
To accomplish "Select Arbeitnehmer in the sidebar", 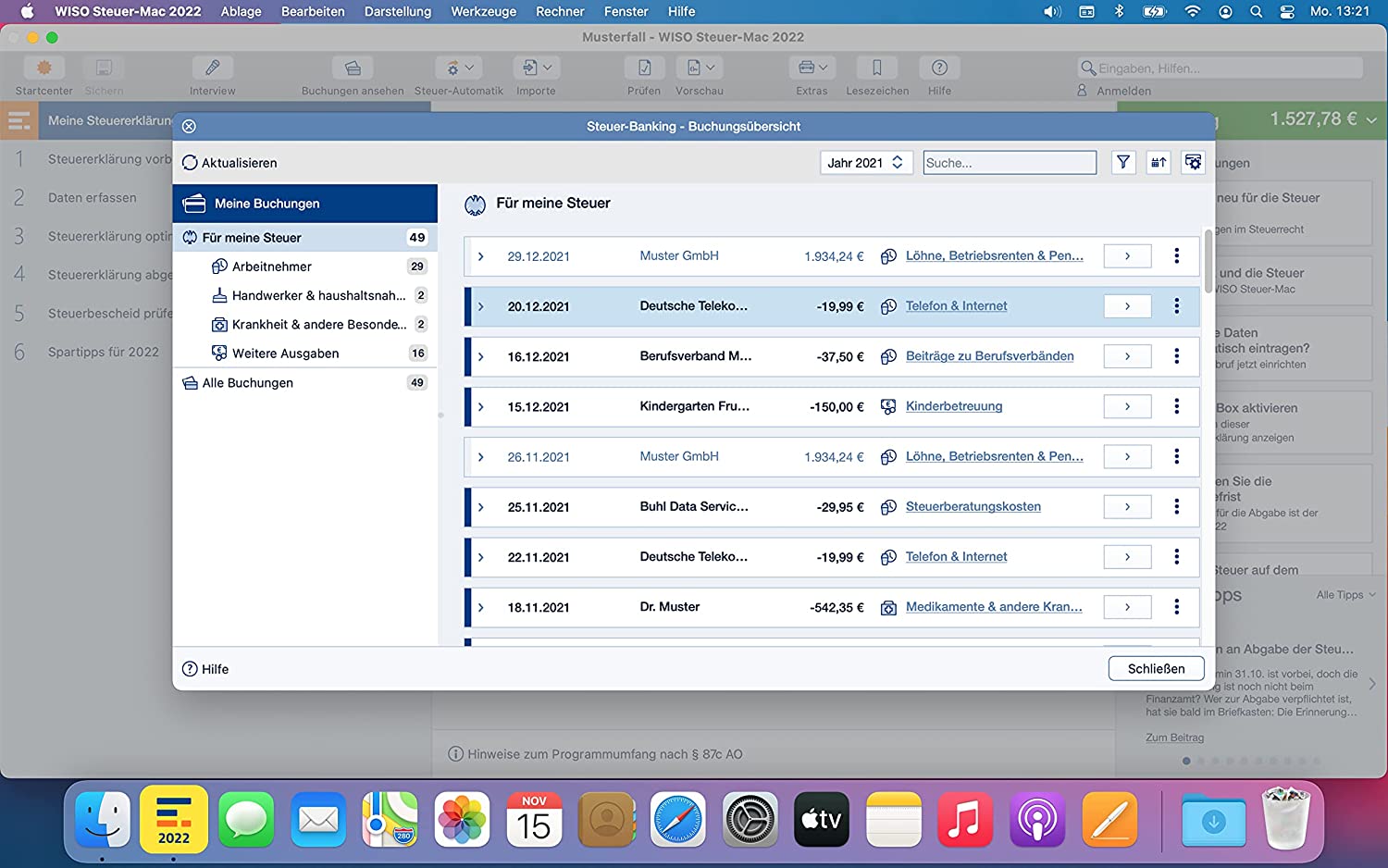I will click(x=271, y=267).
